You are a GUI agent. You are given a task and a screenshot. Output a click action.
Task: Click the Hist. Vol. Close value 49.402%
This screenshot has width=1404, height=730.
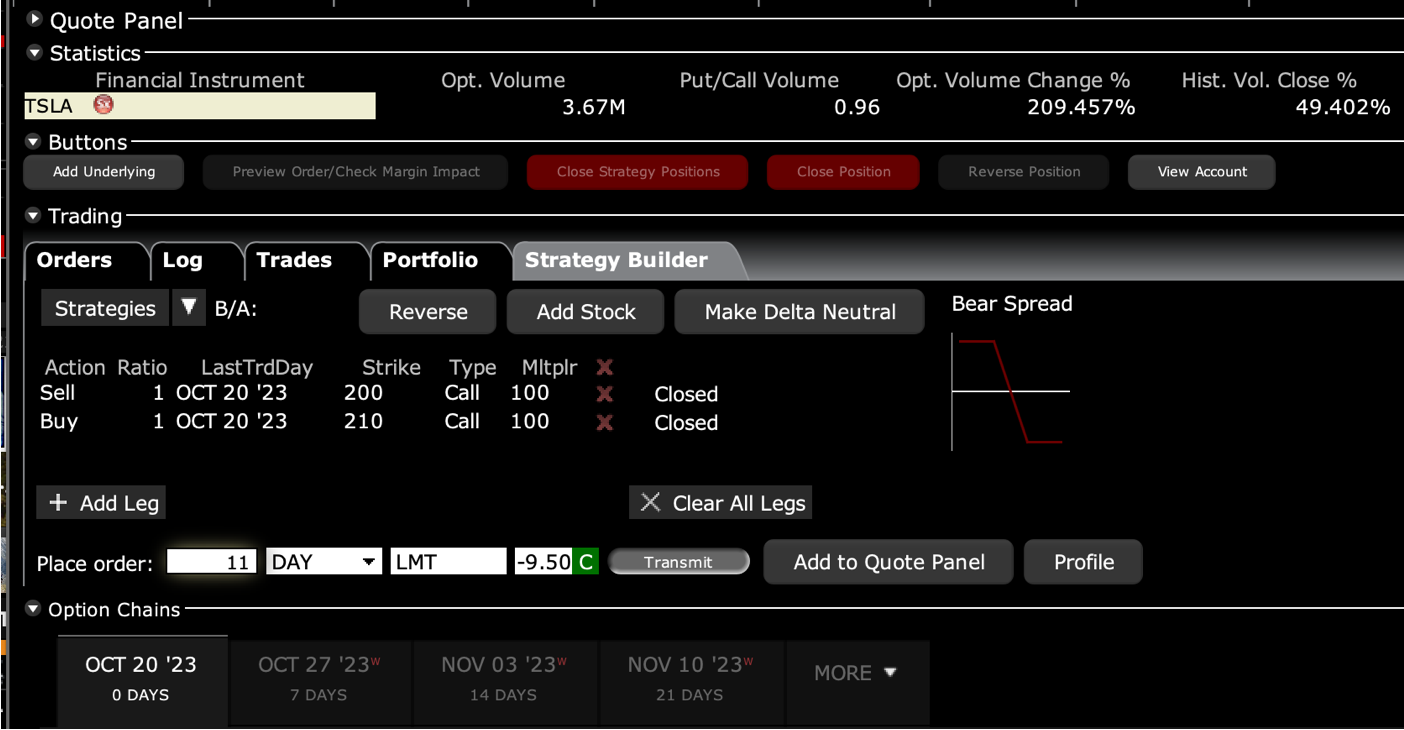coord(1343,107)
